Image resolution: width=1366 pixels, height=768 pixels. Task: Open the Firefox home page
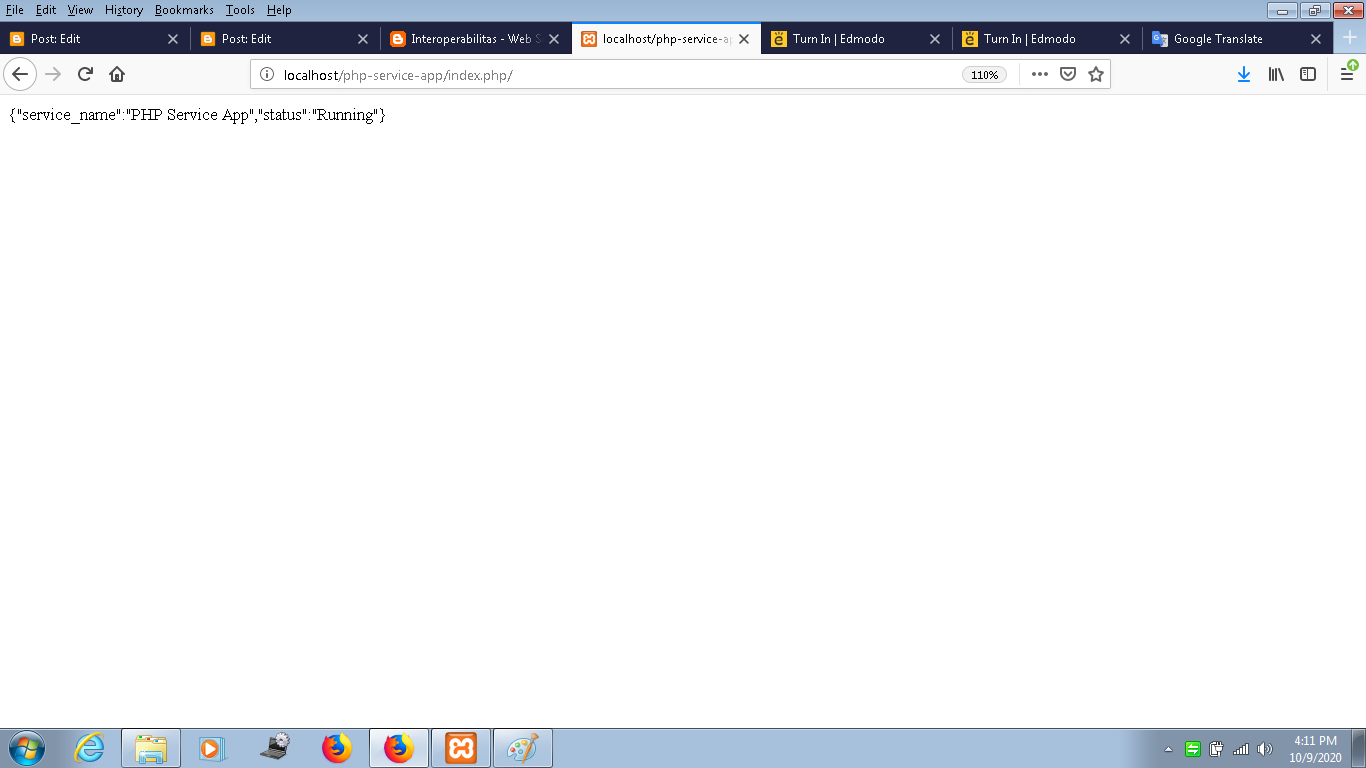(x=117, y=74)
